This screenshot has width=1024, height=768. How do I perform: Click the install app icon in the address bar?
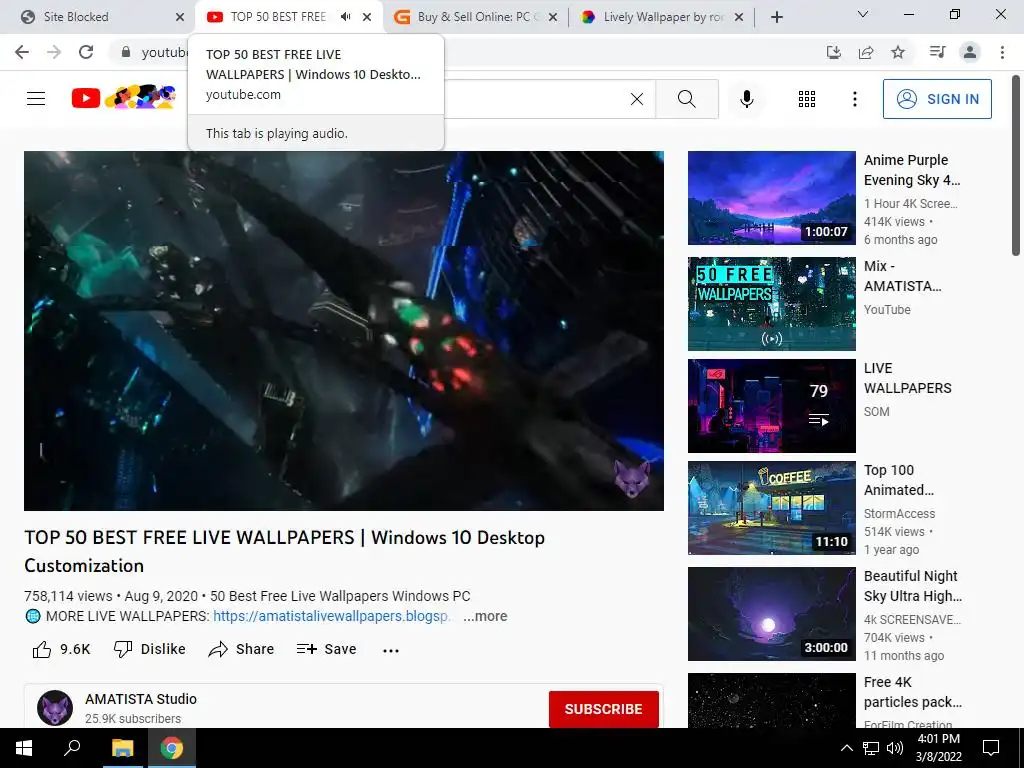point(834,52)
